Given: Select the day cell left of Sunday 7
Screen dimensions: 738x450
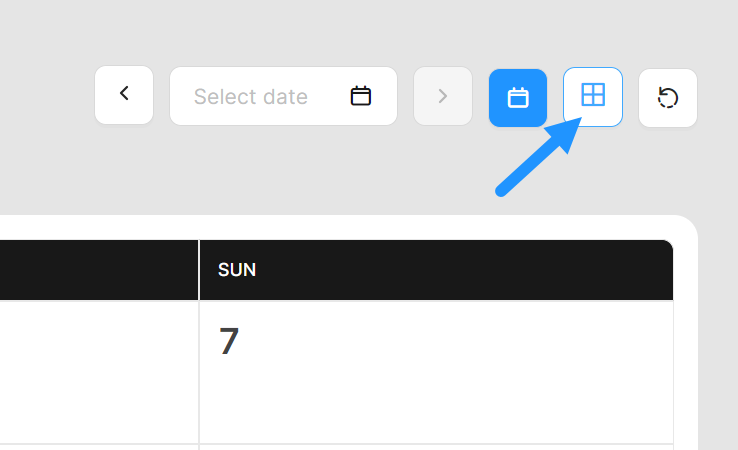Looking at the screenshot, I should pos(98,370).
